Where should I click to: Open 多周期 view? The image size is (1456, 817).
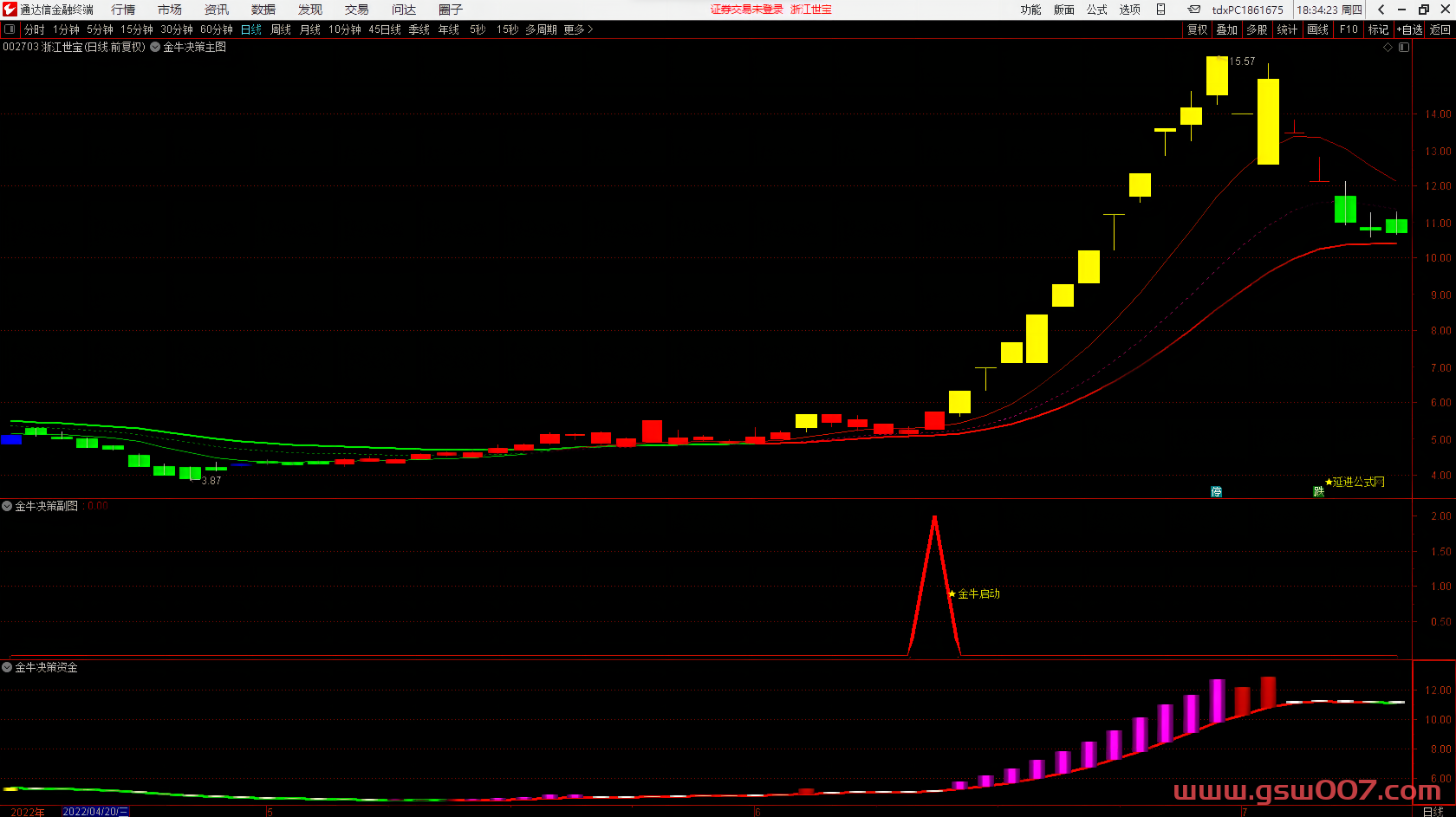pos(541,29)
